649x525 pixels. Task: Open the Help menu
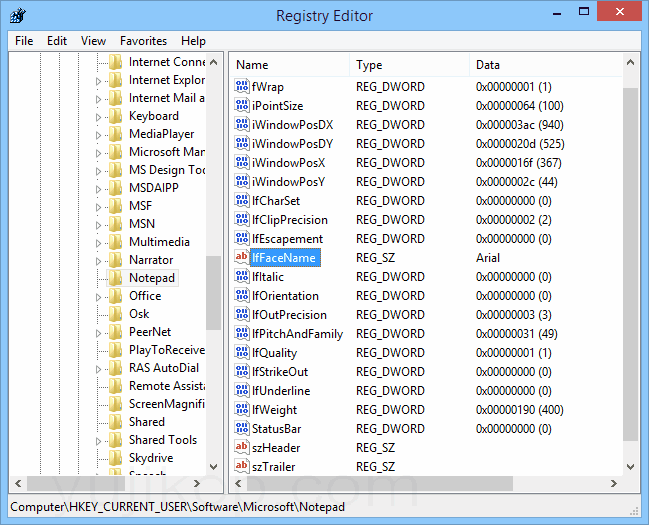point(193,41)
